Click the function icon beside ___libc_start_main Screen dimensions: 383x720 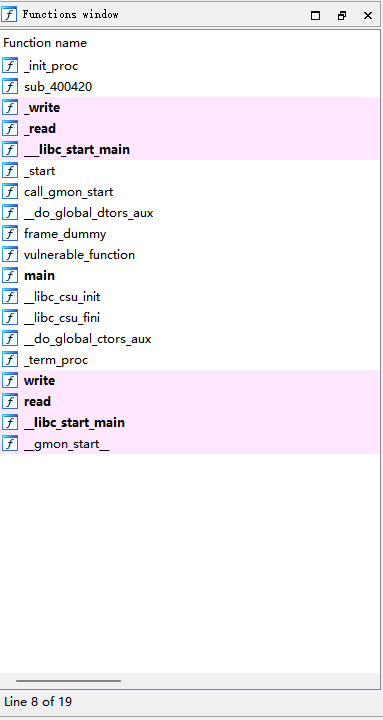(10, 150)
